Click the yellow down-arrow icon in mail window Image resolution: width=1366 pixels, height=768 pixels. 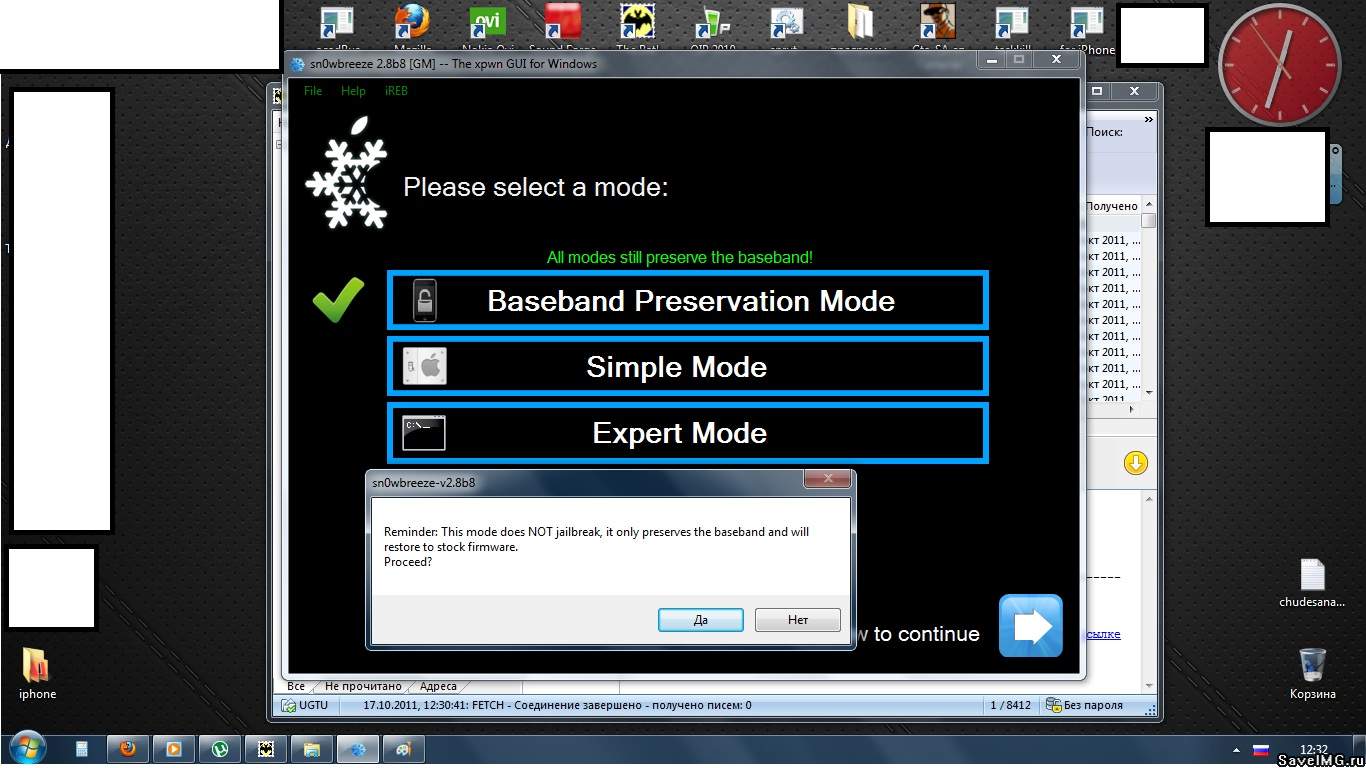click(x=1135, y=463)
